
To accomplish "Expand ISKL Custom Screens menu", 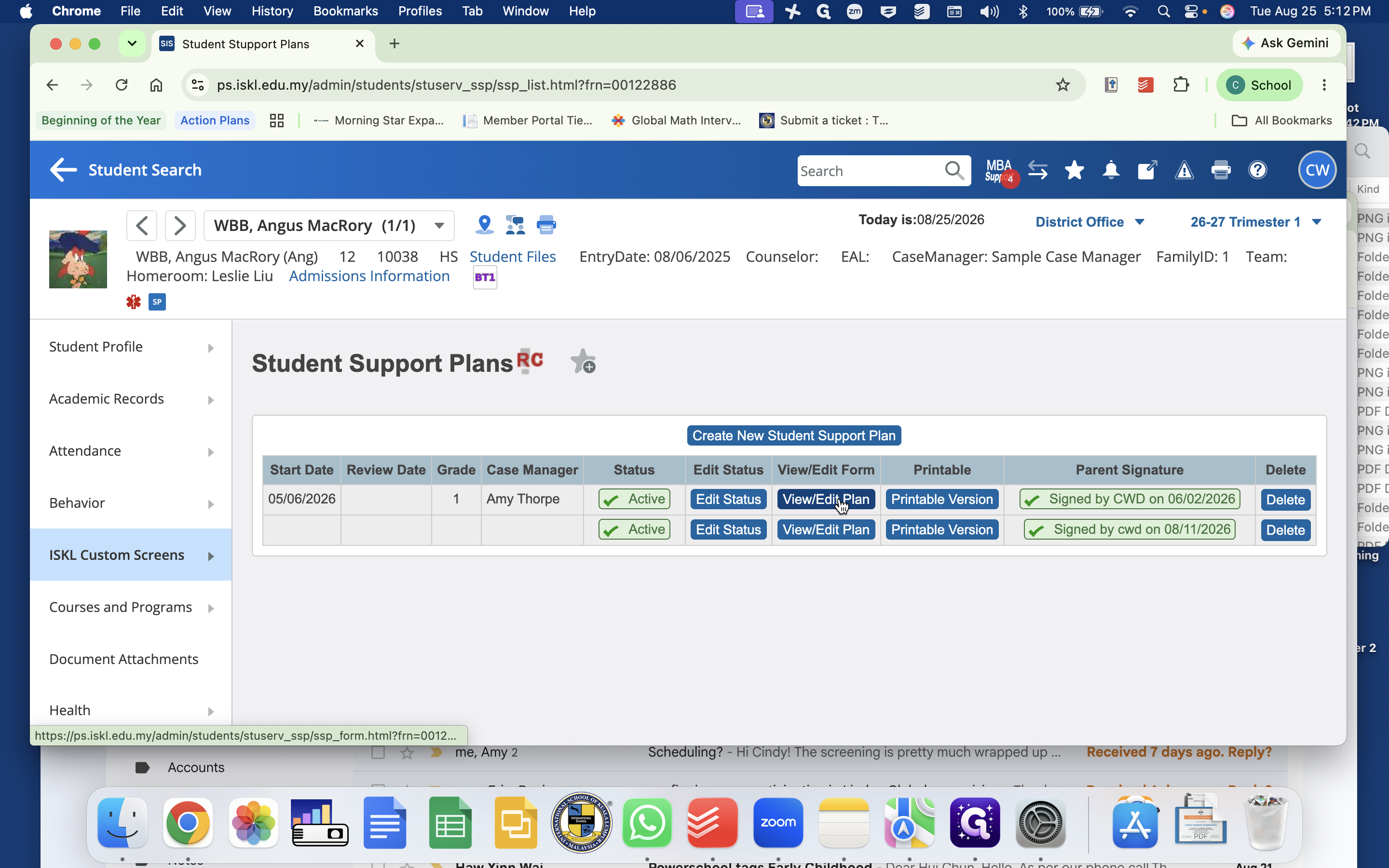I will pos(131,555).
